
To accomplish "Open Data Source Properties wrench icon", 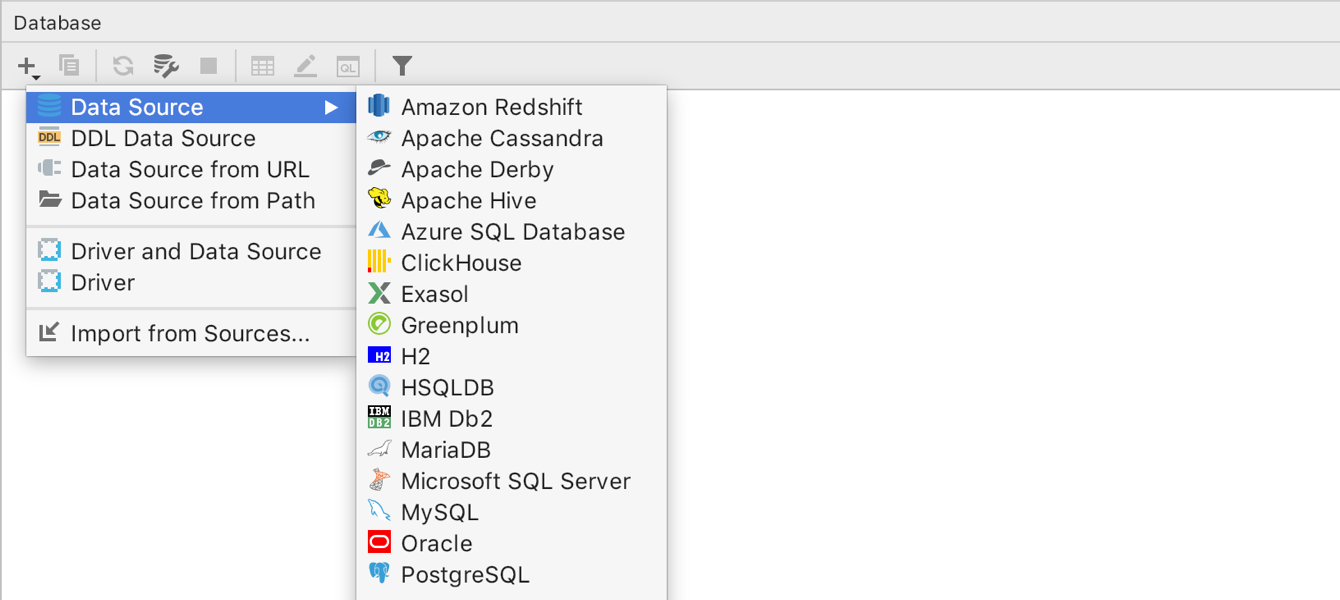I will (x=165, y=65).
